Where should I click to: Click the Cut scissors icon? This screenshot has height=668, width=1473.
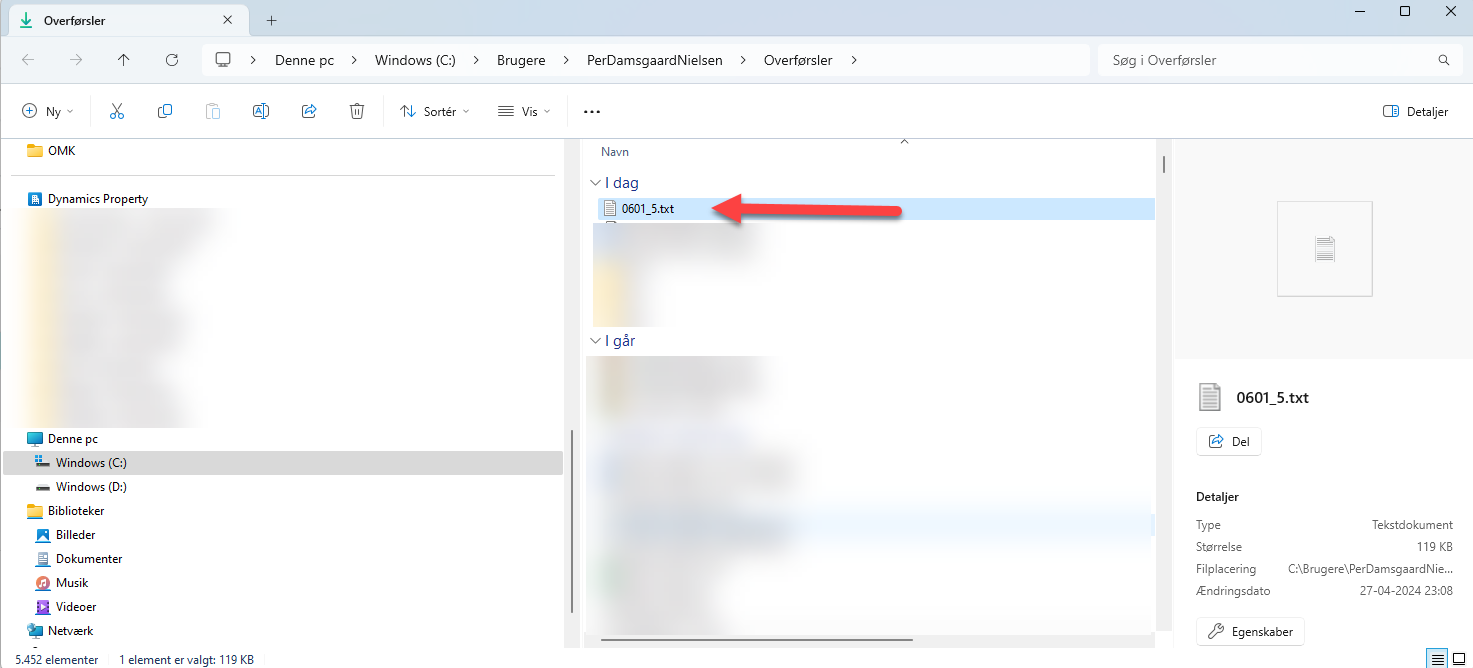(x=117, y=112)
